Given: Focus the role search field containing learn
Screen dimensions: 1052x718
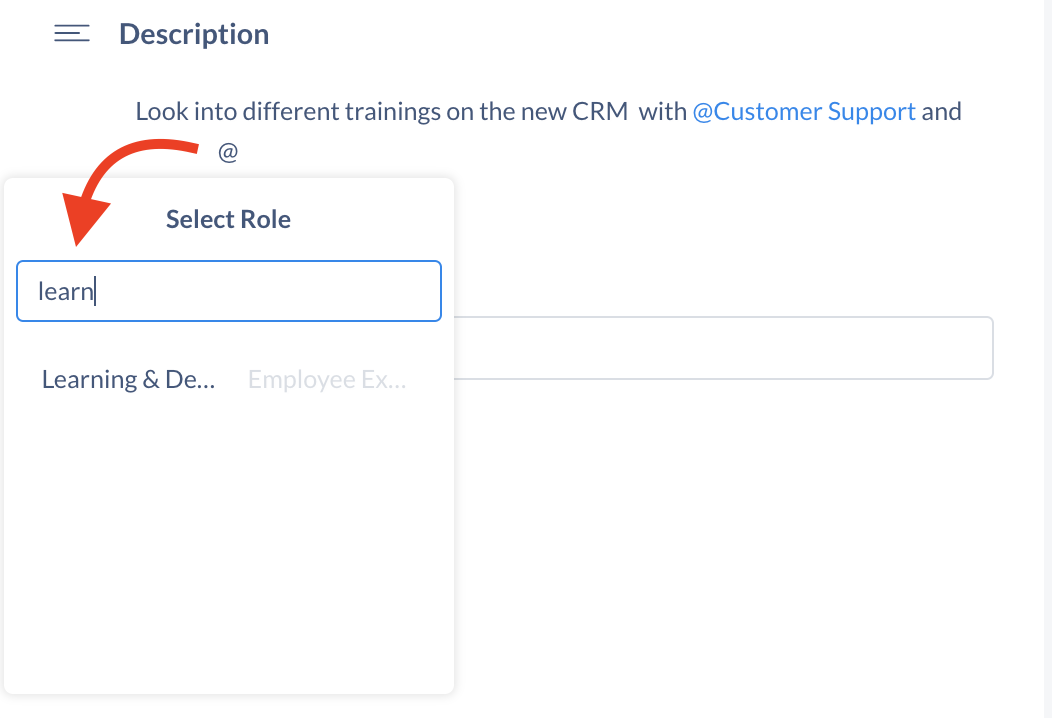Looking at the screenshot, I should [x=229, y=291].
